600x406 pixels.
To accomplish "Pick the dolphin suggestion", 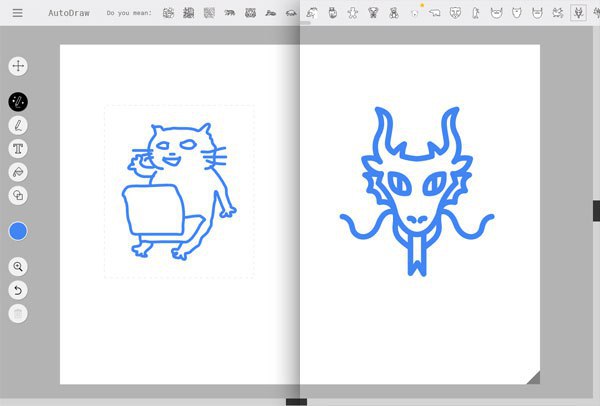I will click(x=312, y=13).
